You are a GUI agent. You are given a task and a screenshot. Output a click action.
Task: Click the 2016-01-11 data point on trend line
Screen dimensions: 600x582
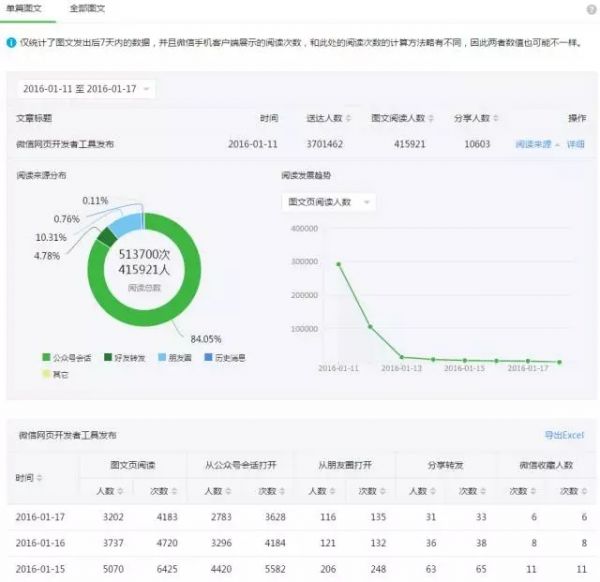[339, 264]
